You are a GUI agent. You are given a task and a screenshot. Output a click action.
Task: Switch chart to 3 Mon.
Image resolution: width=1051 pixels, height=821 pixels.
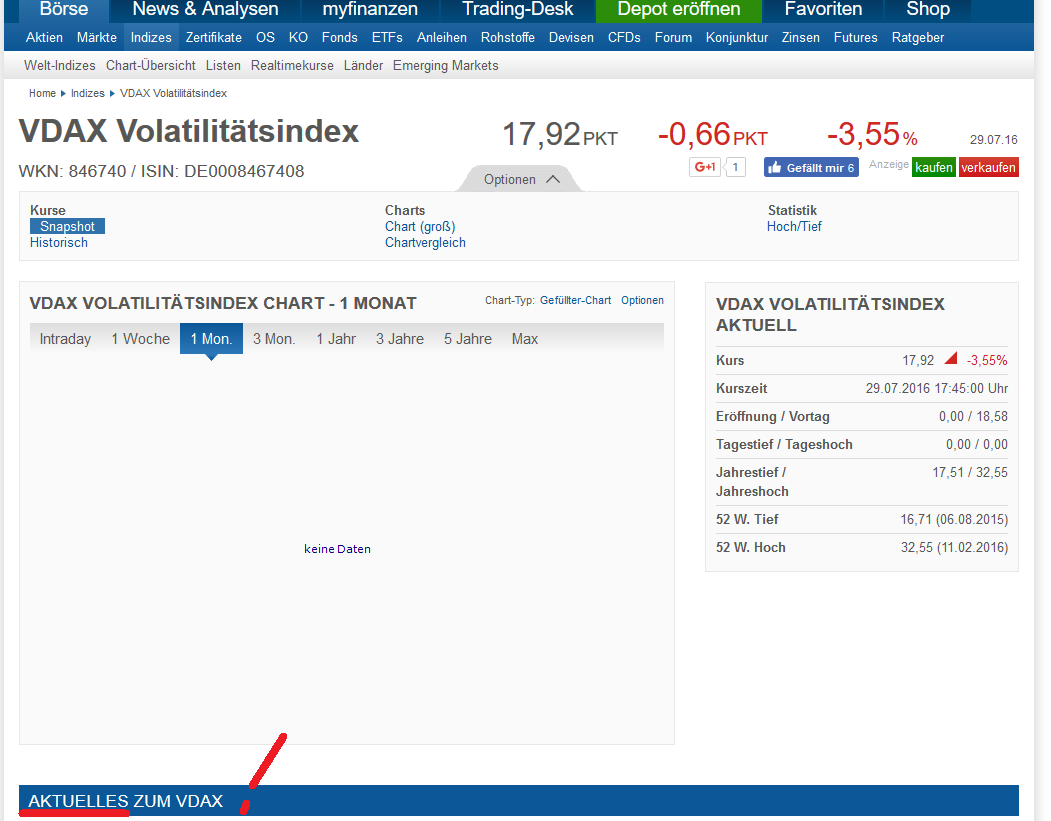pyautogui.click(x=274, y=339)
